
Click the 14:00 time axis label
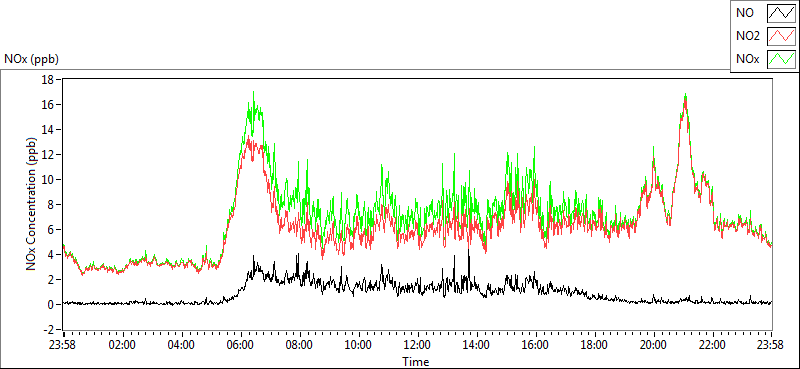[477, 345]
